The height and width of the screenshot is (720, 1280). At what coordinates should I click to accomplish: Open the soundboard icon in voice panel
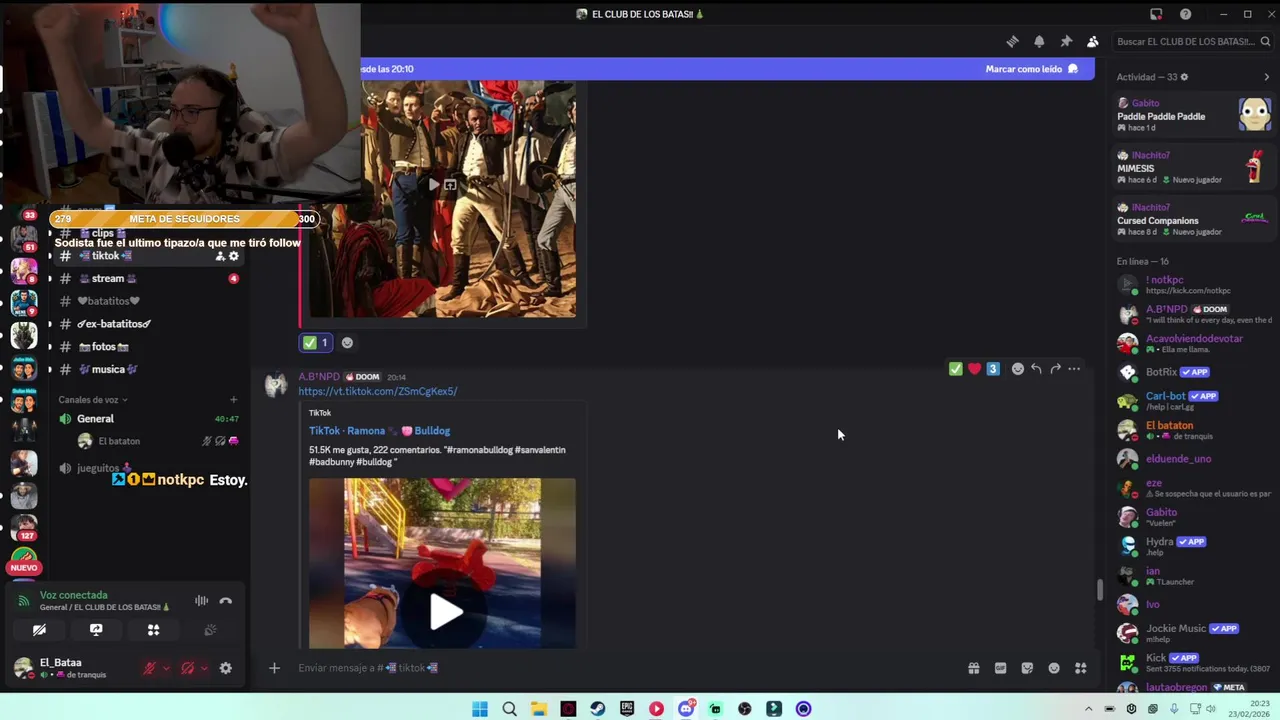click(x=210, y=630)
